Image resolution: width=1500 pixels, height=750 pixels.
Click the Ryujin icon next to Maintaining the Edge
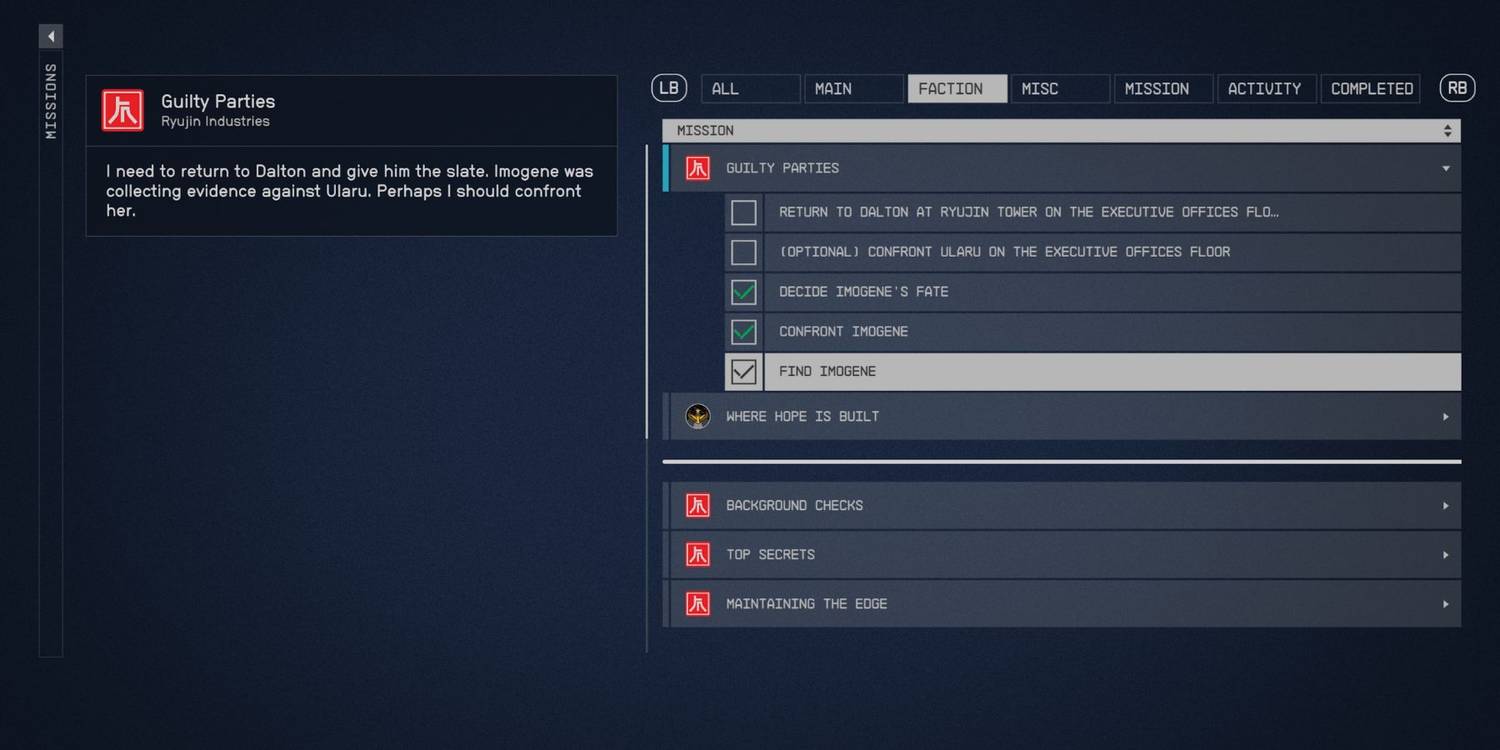click(x=697, y=604)
